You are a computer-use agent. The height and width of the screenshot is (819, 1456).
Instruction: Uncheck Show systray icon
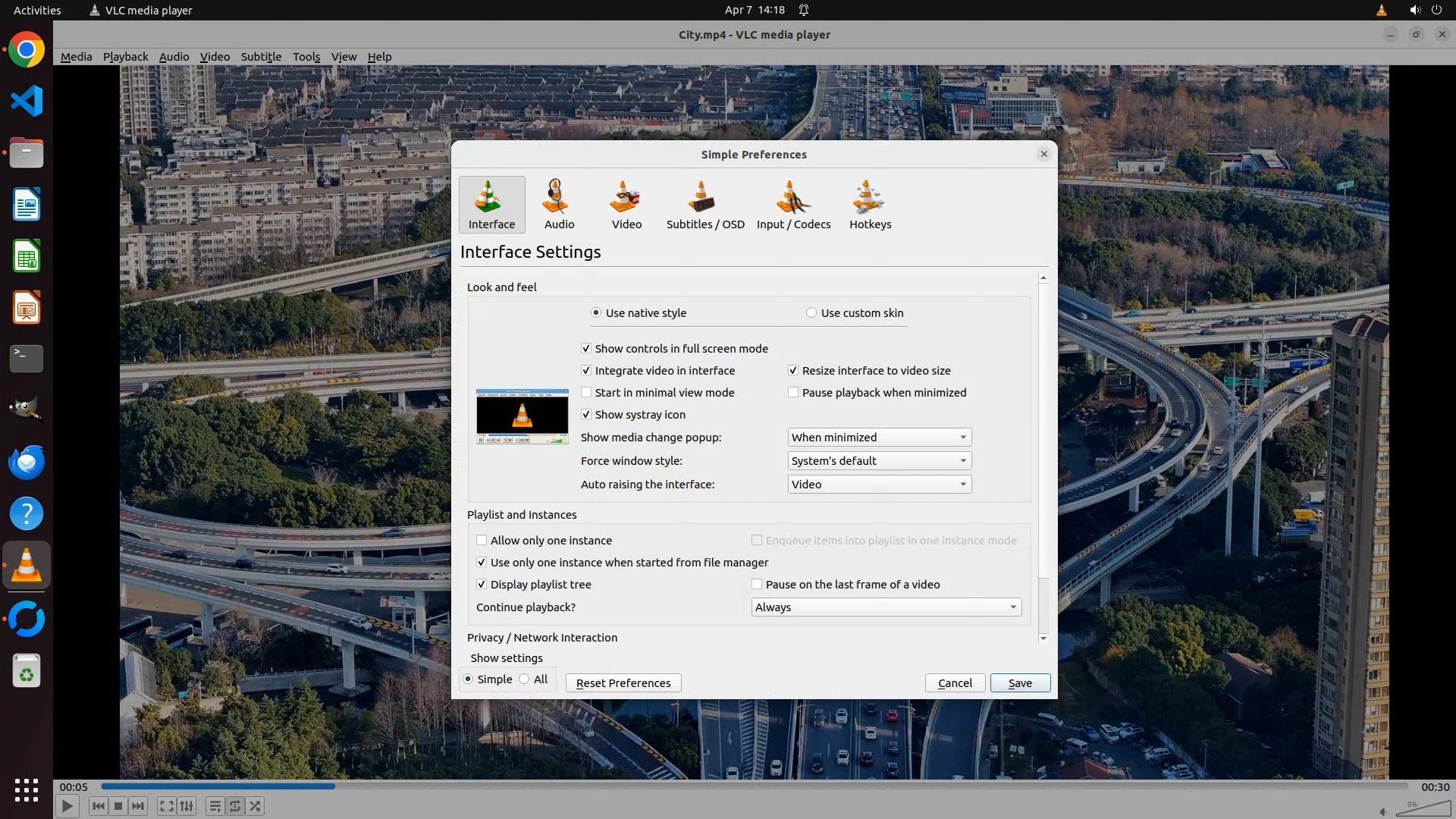pos(586,415)
